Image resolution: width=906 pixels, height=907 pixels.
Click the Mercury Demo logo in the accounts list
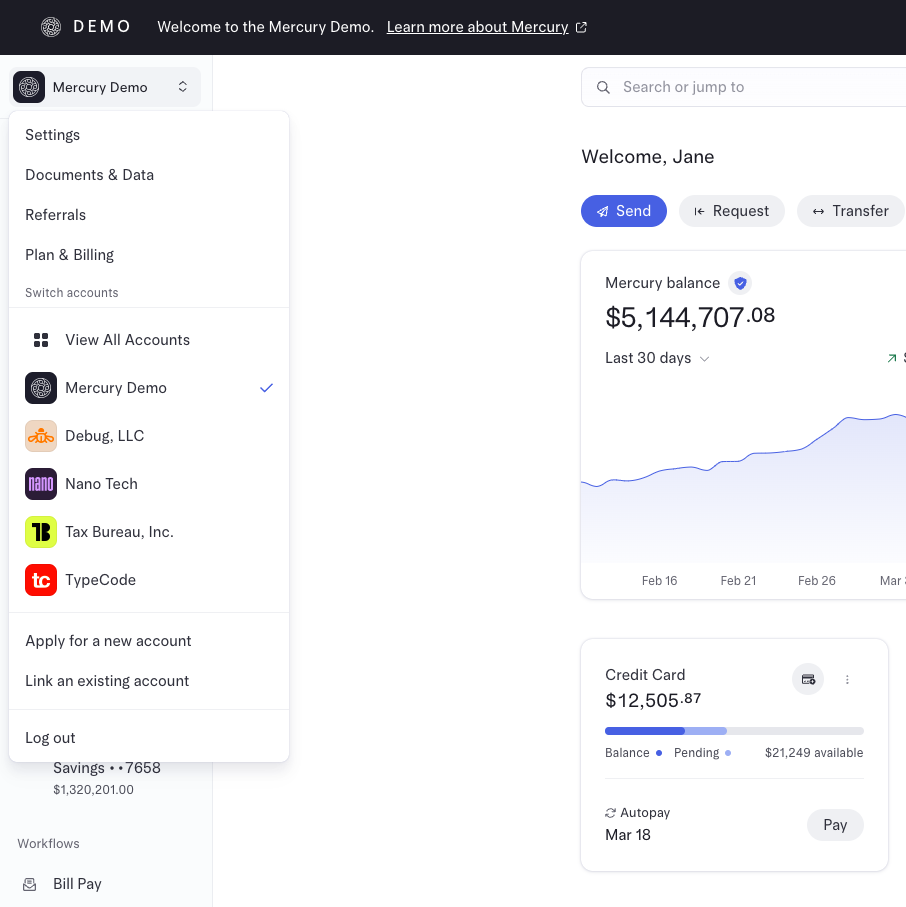click(41, 388)
